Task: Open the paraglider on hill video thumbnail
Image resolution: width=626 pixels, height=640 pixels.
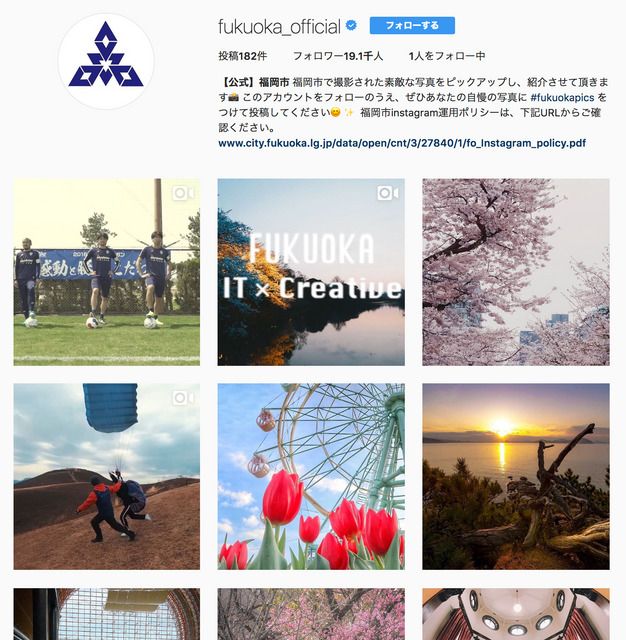Action: click(107, 476)
